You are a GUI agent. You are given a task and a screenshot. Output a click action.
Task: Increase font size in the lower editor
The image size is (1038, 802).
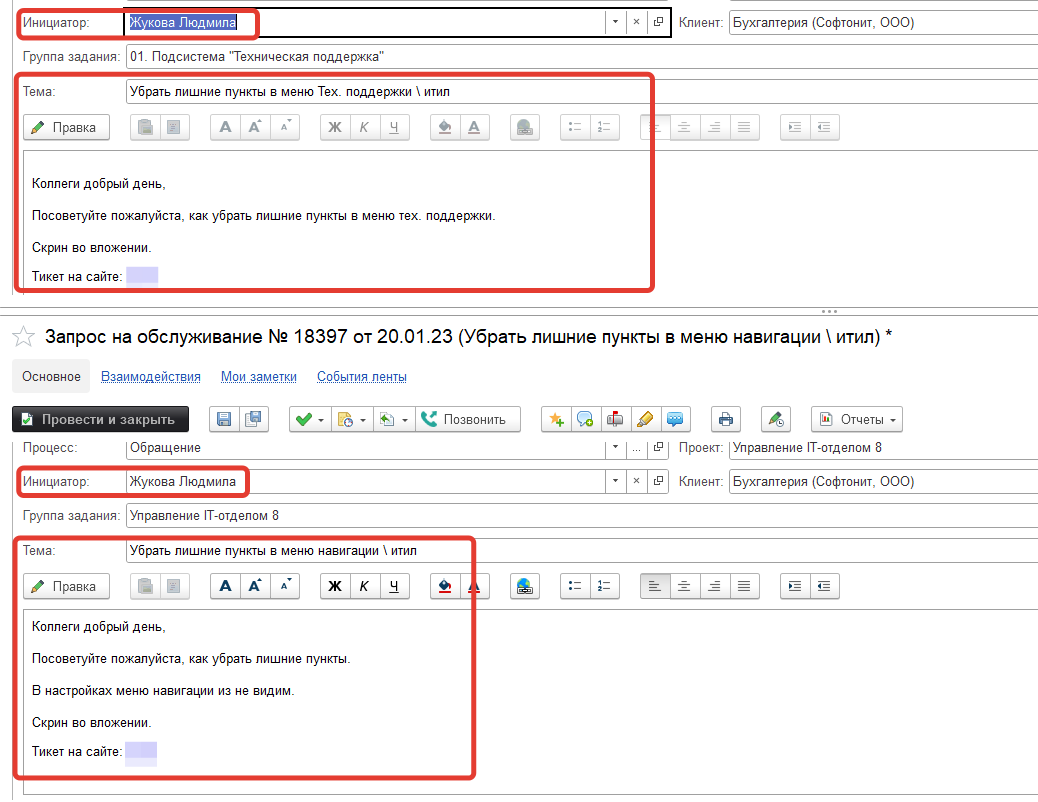[255, 587]
